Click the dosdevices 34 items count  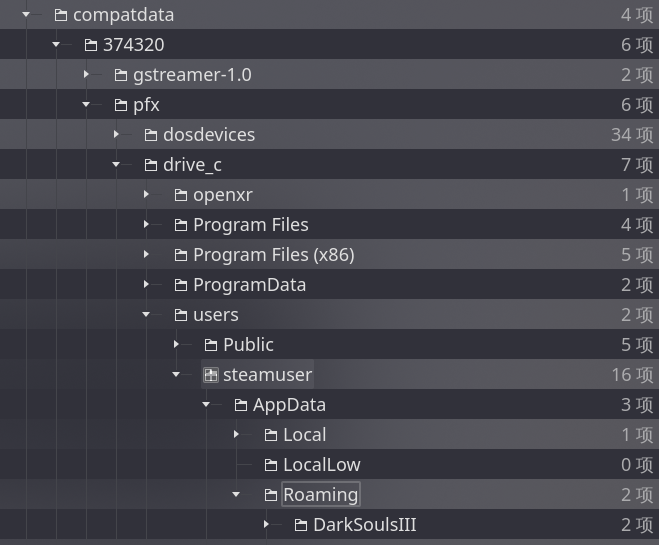[x=632, y=135]
